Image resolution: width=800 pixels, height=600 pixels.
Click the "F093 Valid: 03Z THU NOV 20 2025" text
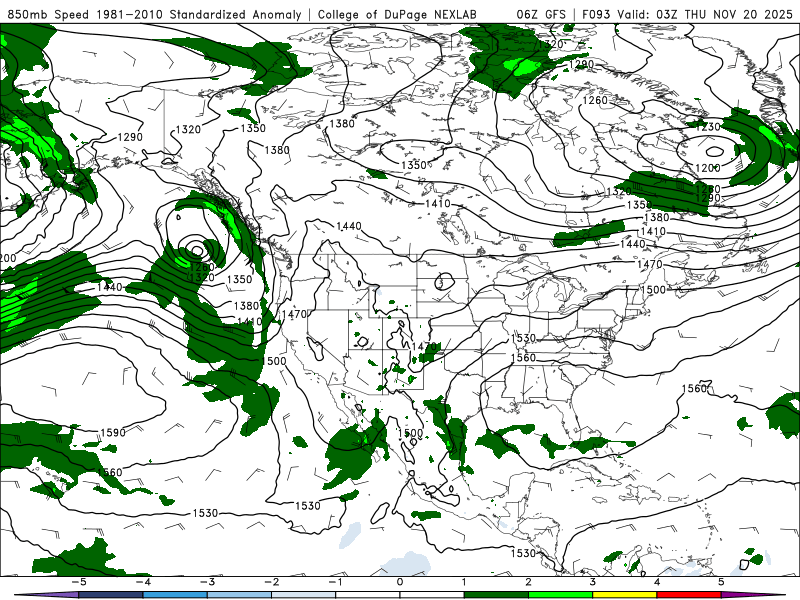click(688, 14)
